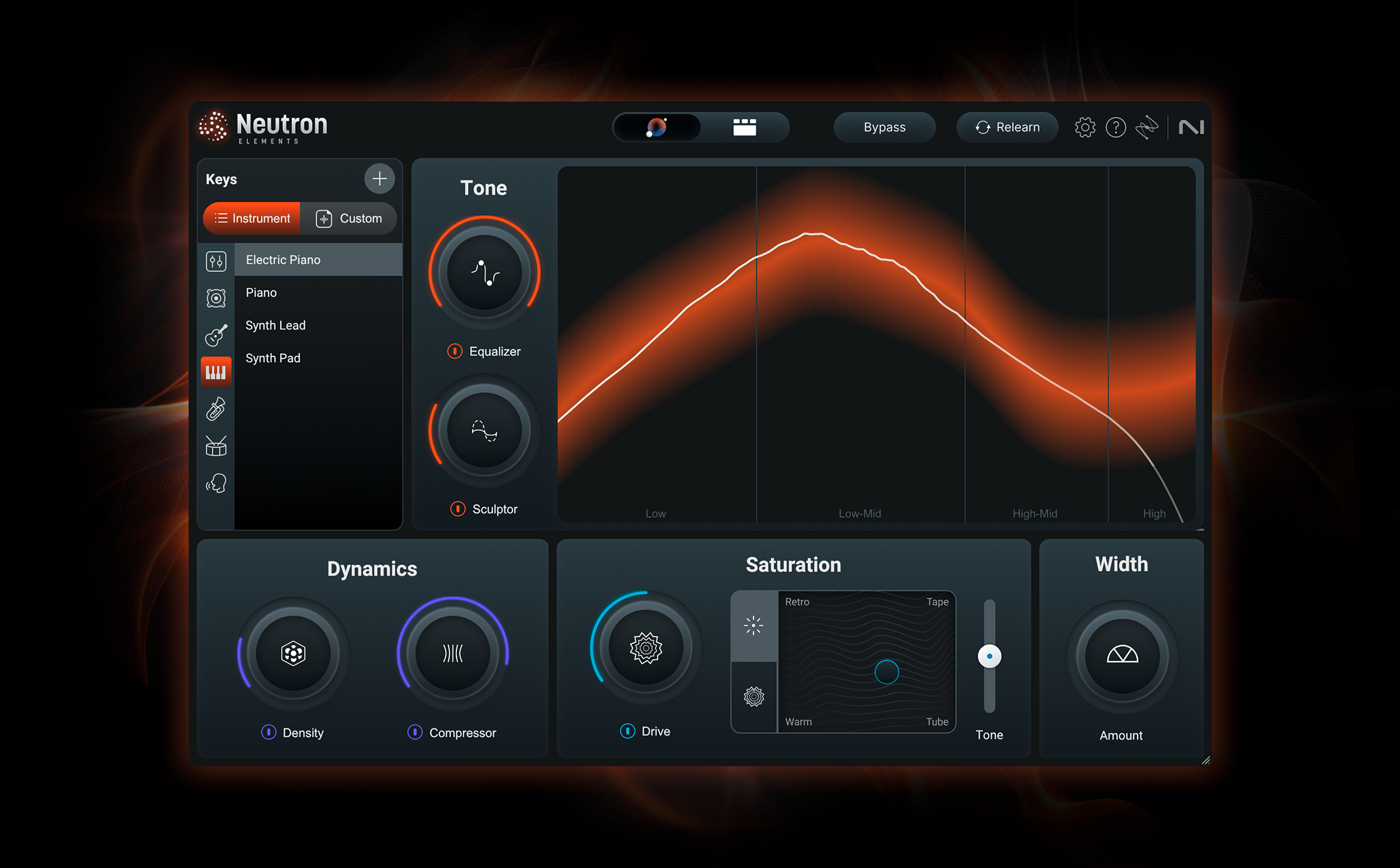Open the brass trumpet instrument category
The image size is (1400, 868).
216,409
